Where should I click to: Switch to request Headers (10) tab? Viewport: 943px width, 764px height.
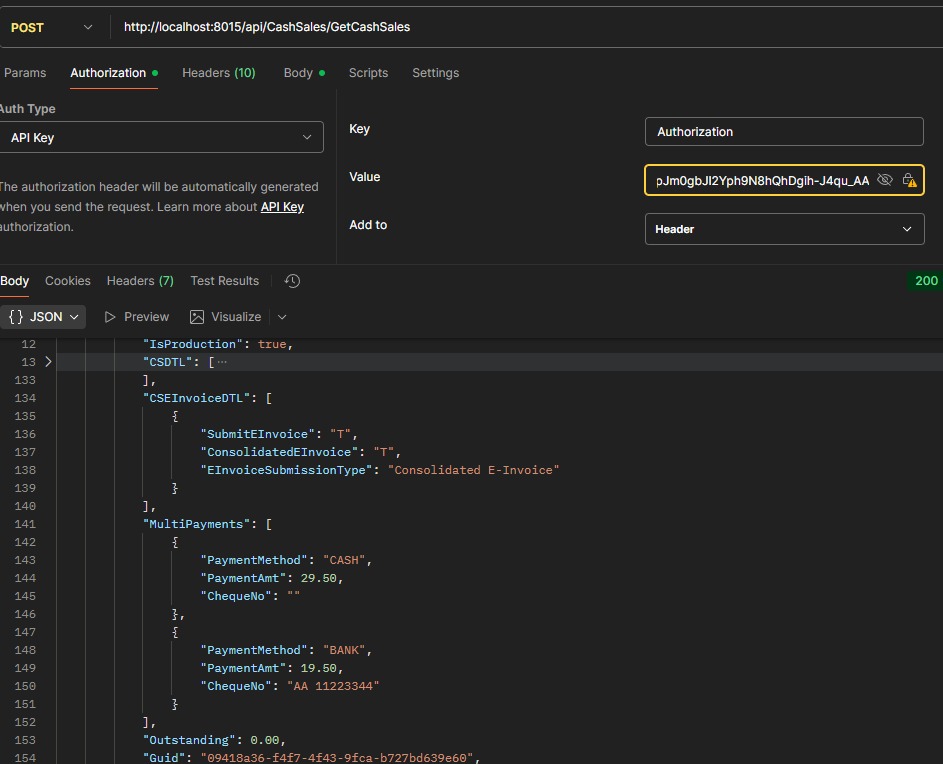pyautogui.click(x=218, y=73)
